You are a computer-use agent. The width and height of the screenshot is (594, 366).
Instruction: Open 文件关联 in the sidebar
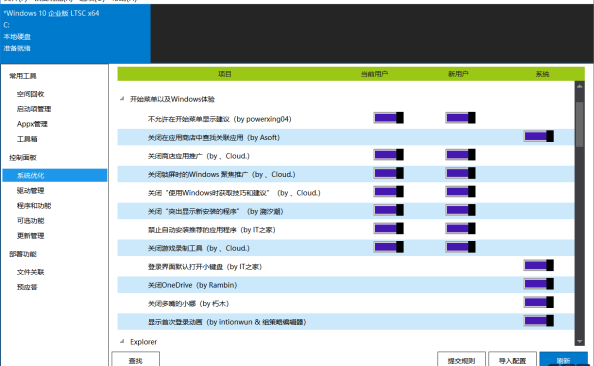(x=31, y=272)
